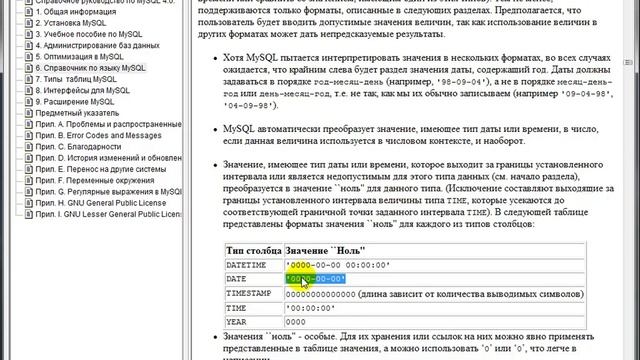Open 'Прил. F. Переменные окружения' appendix
The width and height of the screenshot is (640, 360).
pos(95,180)
